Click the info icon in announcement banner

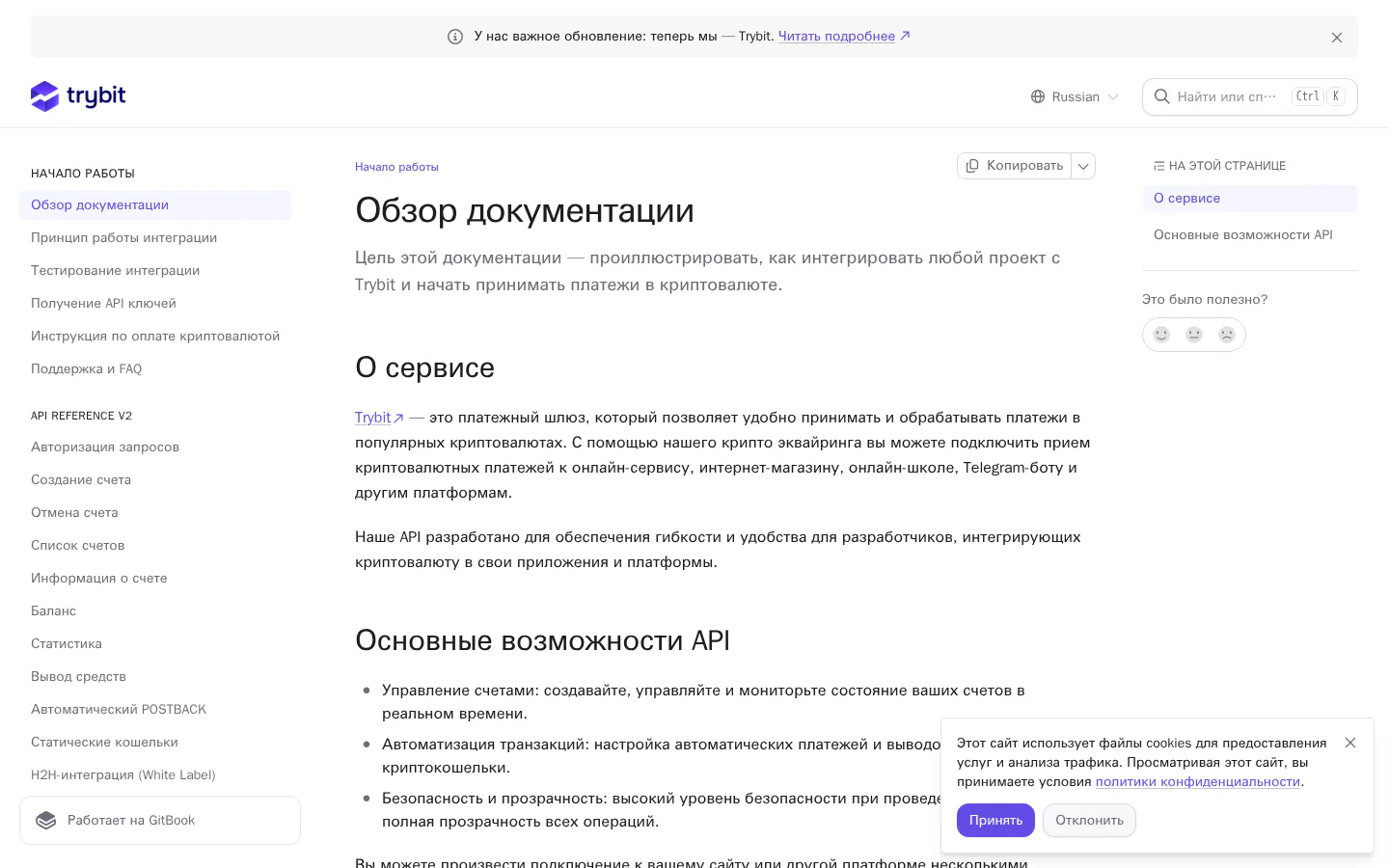(x=455, y=37)
